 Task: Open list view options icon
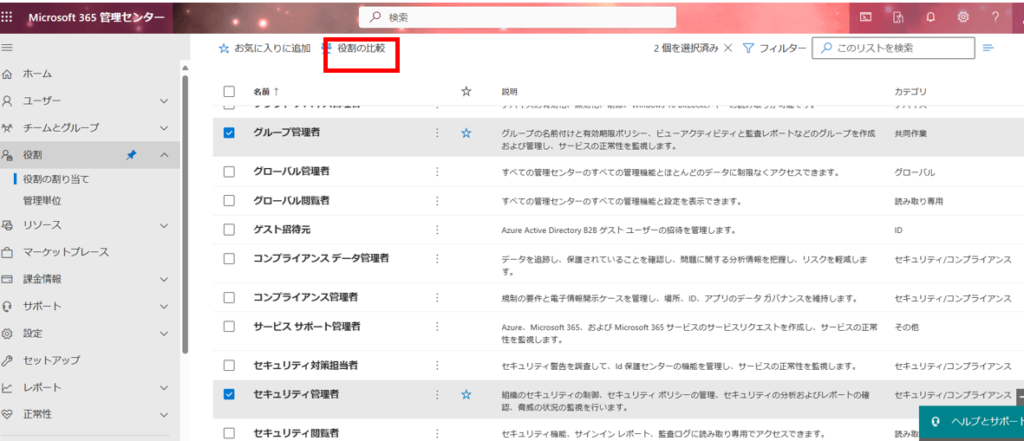[x=988, y=48]
